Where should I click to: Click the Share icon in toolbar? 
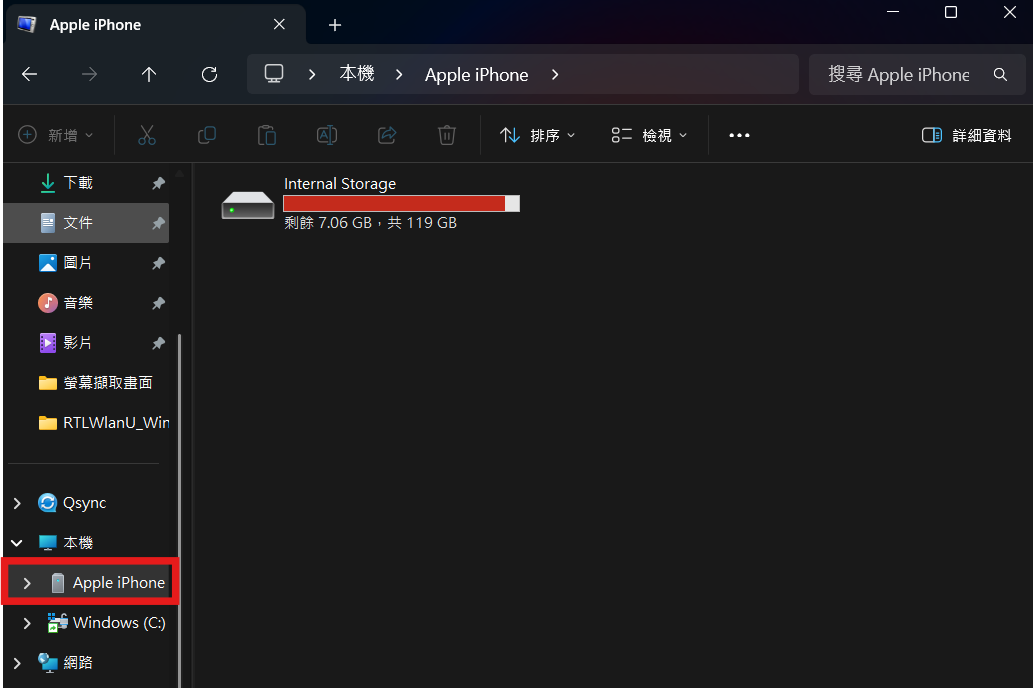point(387,135)
